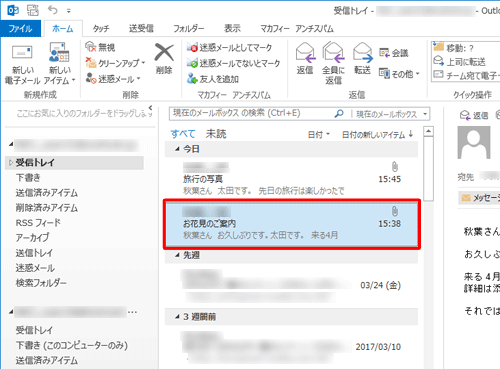Open the 旅行の写真 email
Image resolution: width=500 pixels, height=369 pixels.
pos(291,179)
